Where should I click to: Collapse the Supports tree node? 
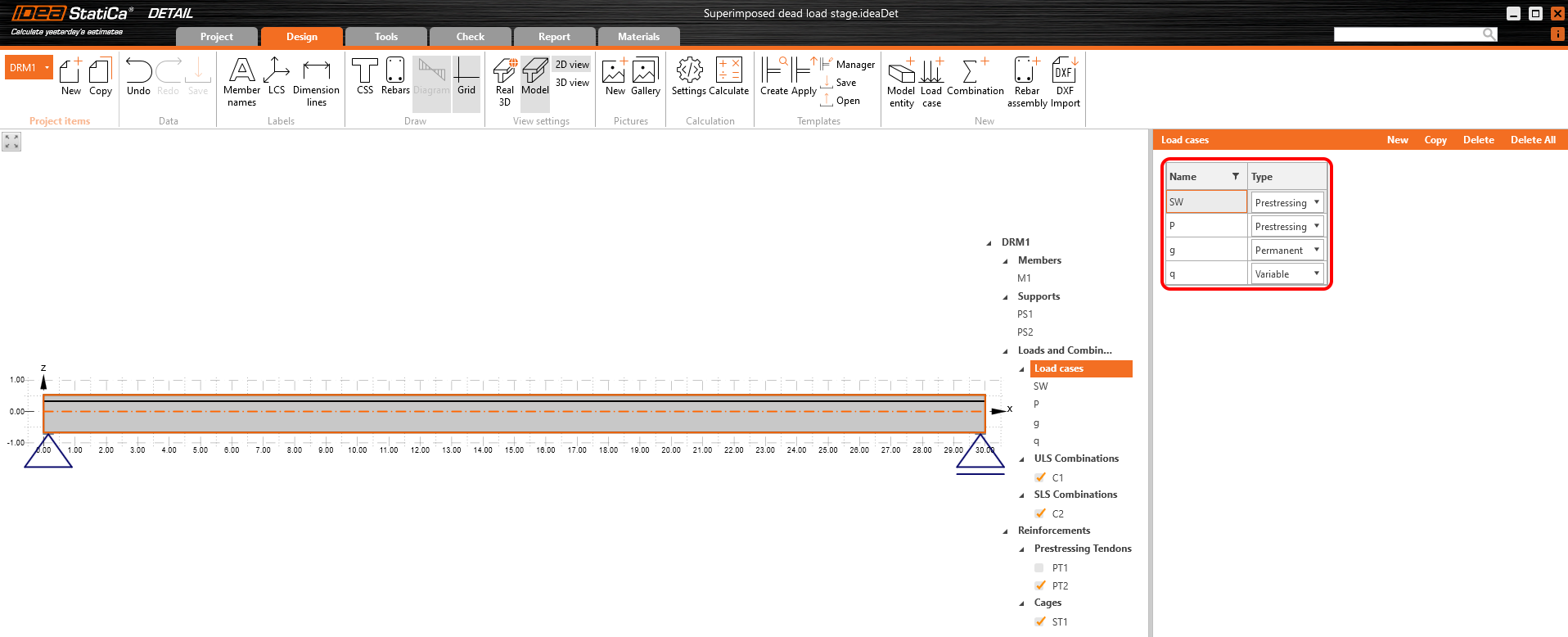[x=1006, y=297]
